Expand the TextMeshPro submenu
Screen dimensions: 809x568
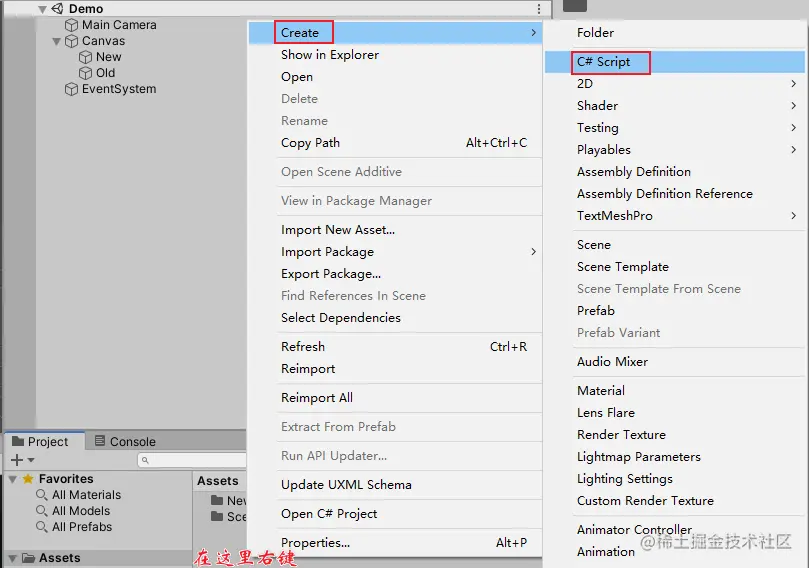coord(794,216)
